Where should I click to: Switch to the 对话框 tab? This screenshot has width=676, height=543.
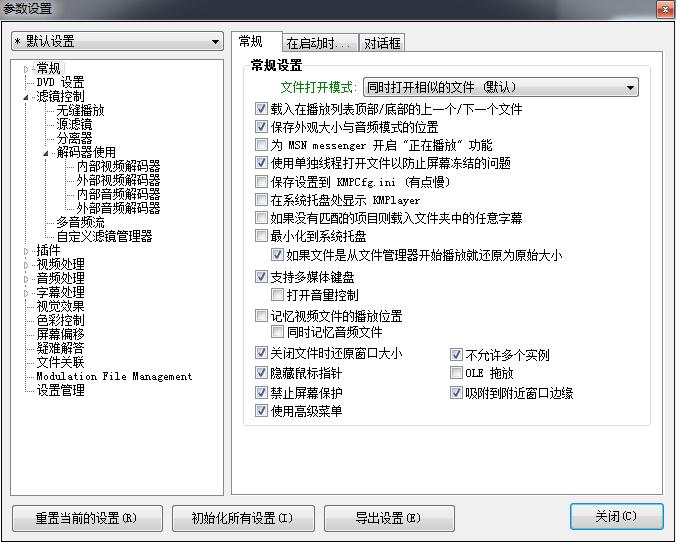pyautogui.click(x=382, y=43)
